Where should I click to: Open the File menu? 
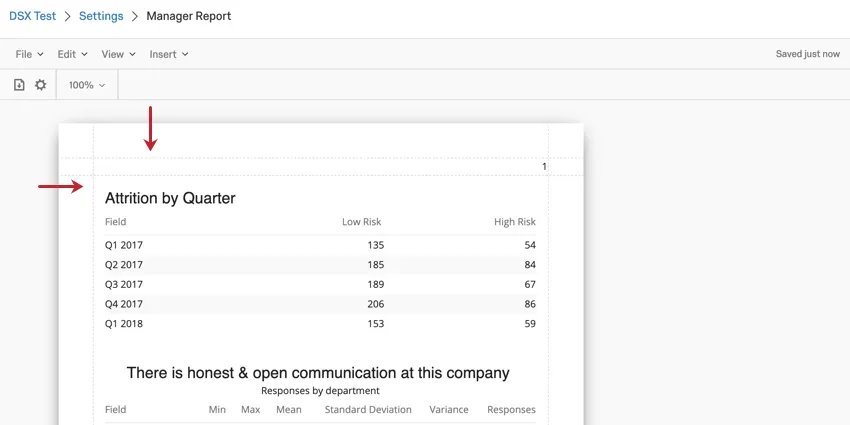29,54
